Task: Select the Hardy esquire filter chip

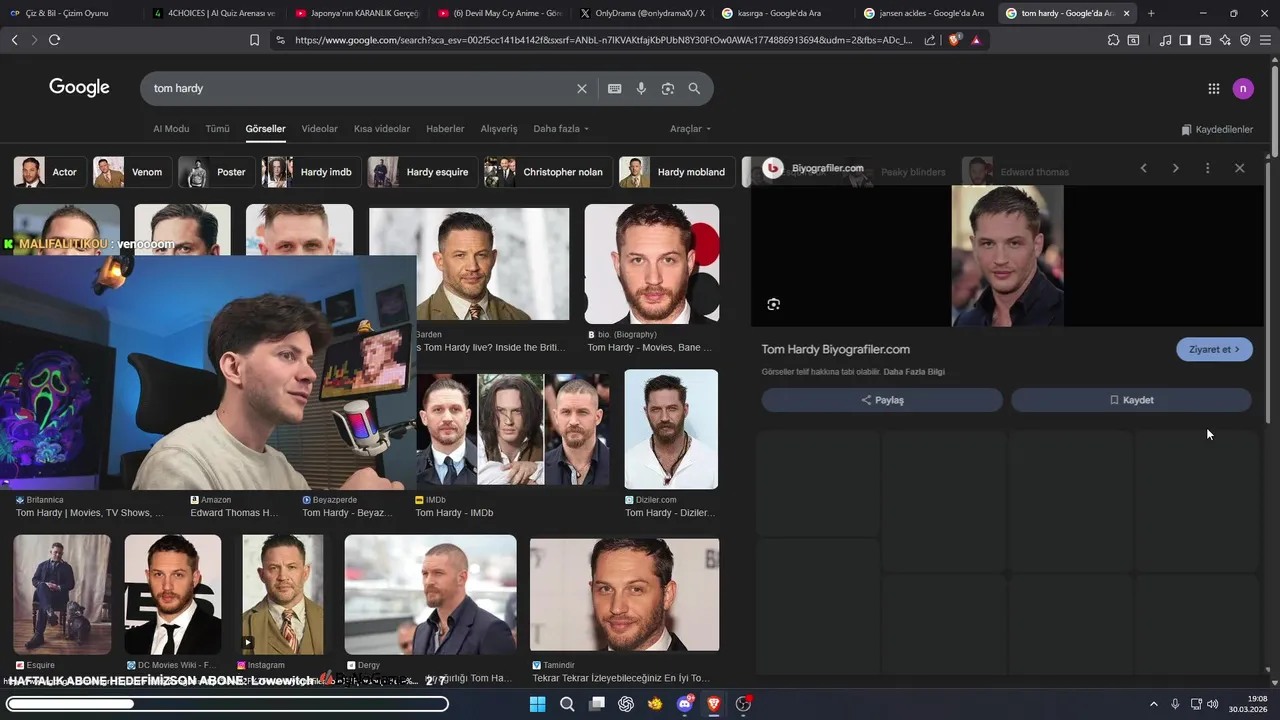Action: [x=421, y=172]
